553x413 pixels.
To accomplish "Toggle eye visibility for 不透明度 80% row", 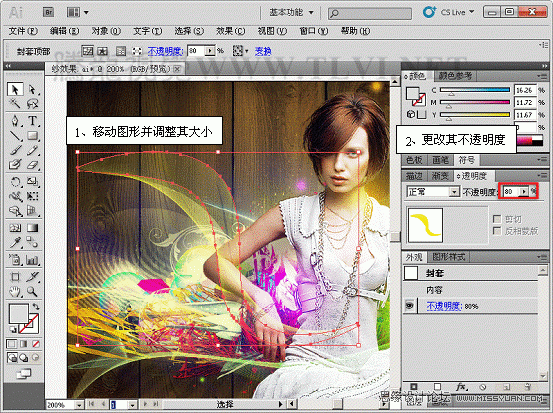I will point(409,305).
